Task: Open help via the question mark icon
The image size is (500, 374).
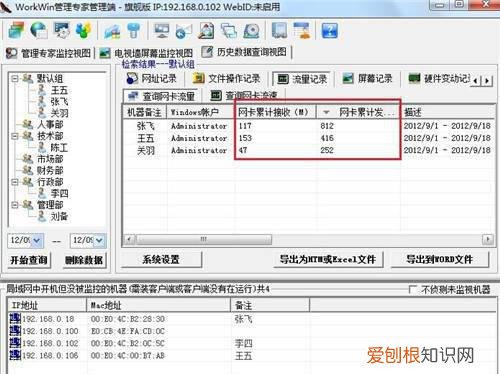Action: 330,31
